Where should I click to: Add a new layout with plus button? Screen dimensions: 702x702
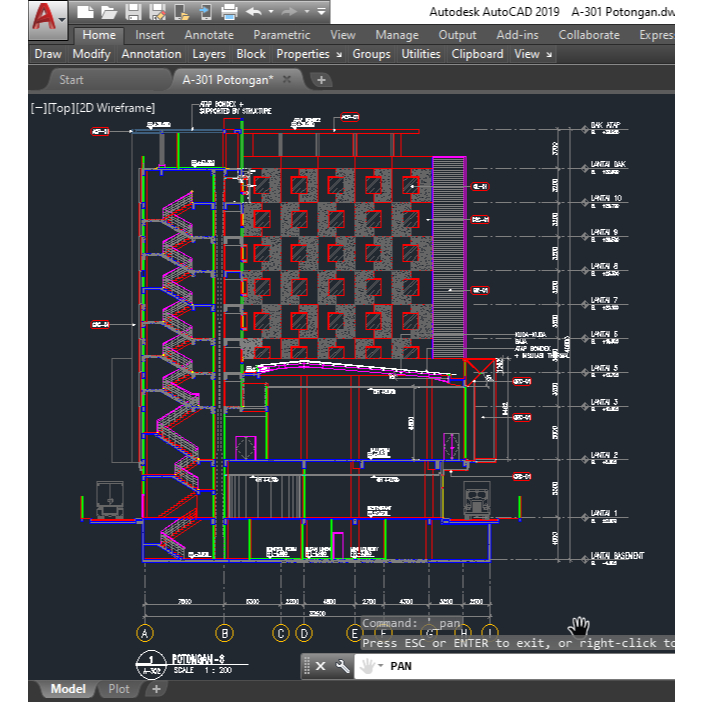[156, 689]
